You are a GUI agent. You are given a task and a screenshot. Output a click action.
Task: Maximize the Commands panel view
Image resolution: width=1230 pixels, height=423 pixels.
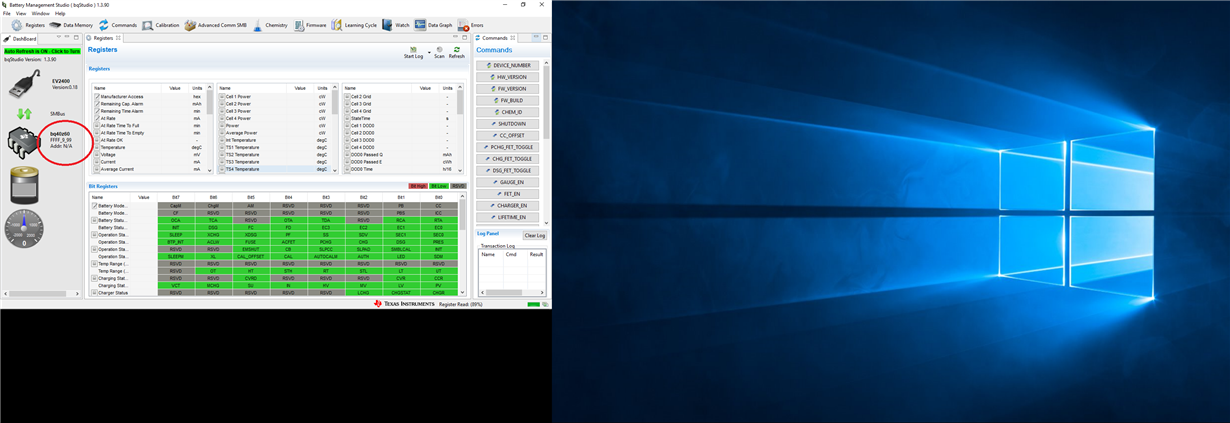pos(545,38)
